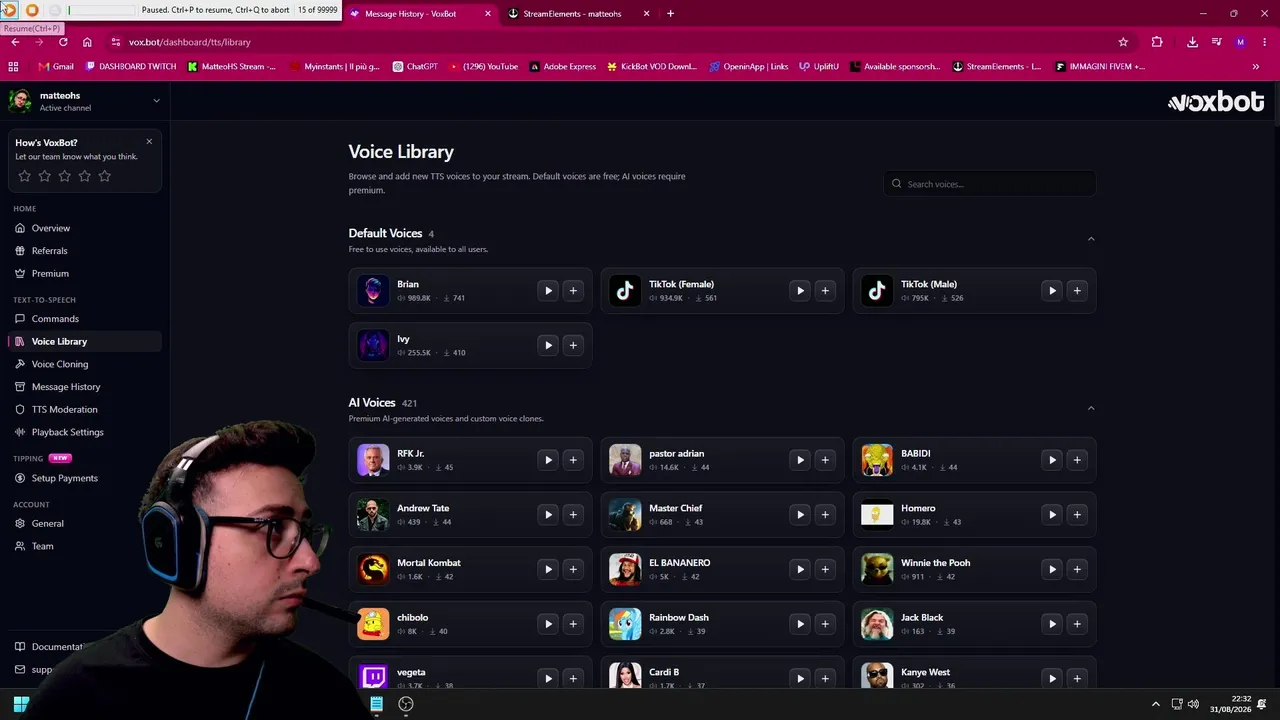The width and height of the screenshot is (1280, 720).
Task: Focus the Search voices field
Action: 989,184
